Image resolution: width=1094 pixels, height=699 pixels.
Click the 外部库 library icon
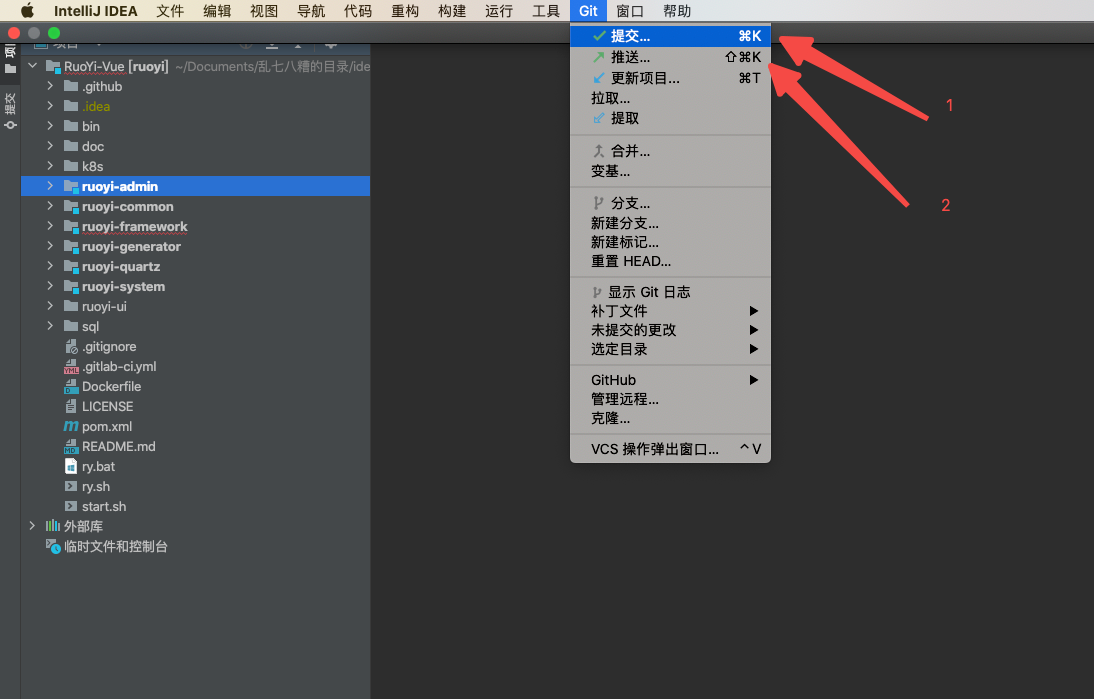(53, 526)
